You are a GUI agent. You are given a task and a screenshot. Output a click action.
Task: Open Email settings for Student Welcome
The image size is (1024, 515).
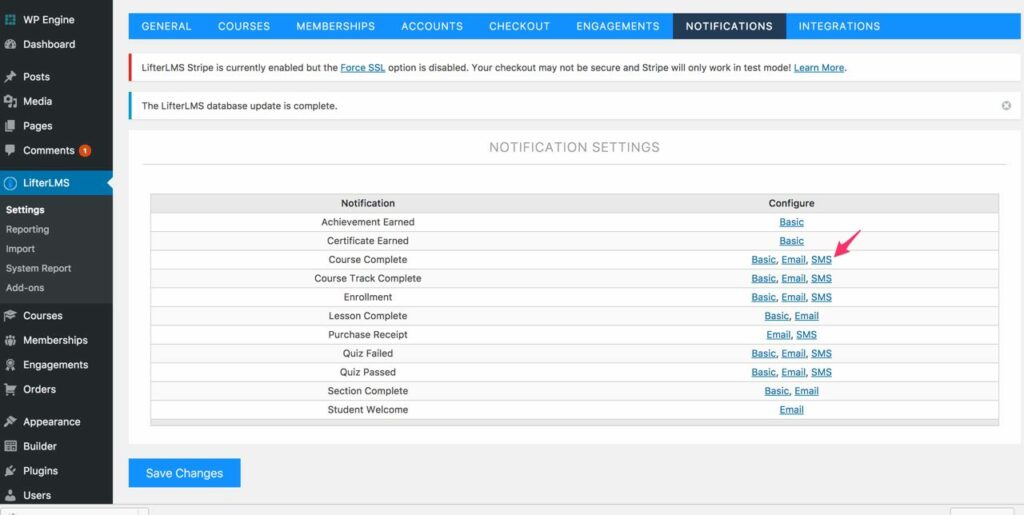click(792, 410)
